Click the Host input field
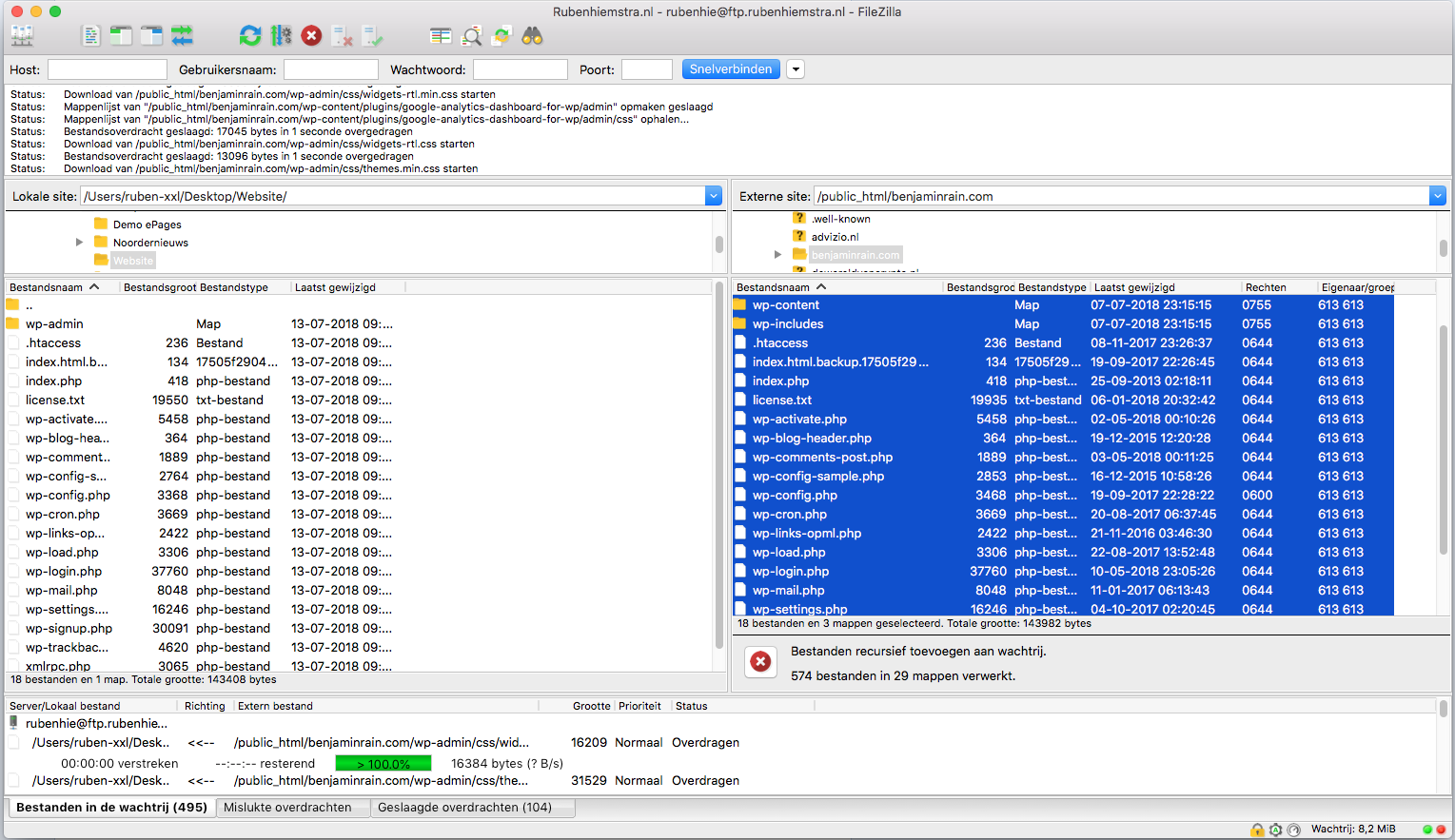 point(108,69)
